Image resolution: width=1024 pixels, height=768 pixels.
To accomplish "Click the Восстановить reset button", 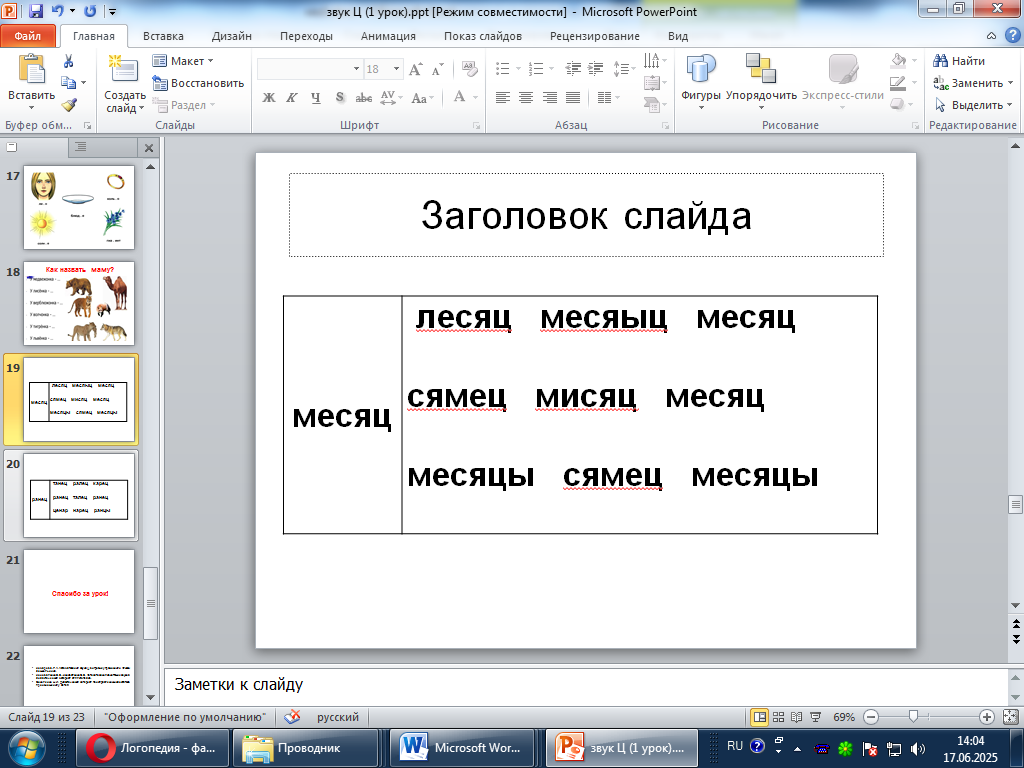I will point(199,83).
